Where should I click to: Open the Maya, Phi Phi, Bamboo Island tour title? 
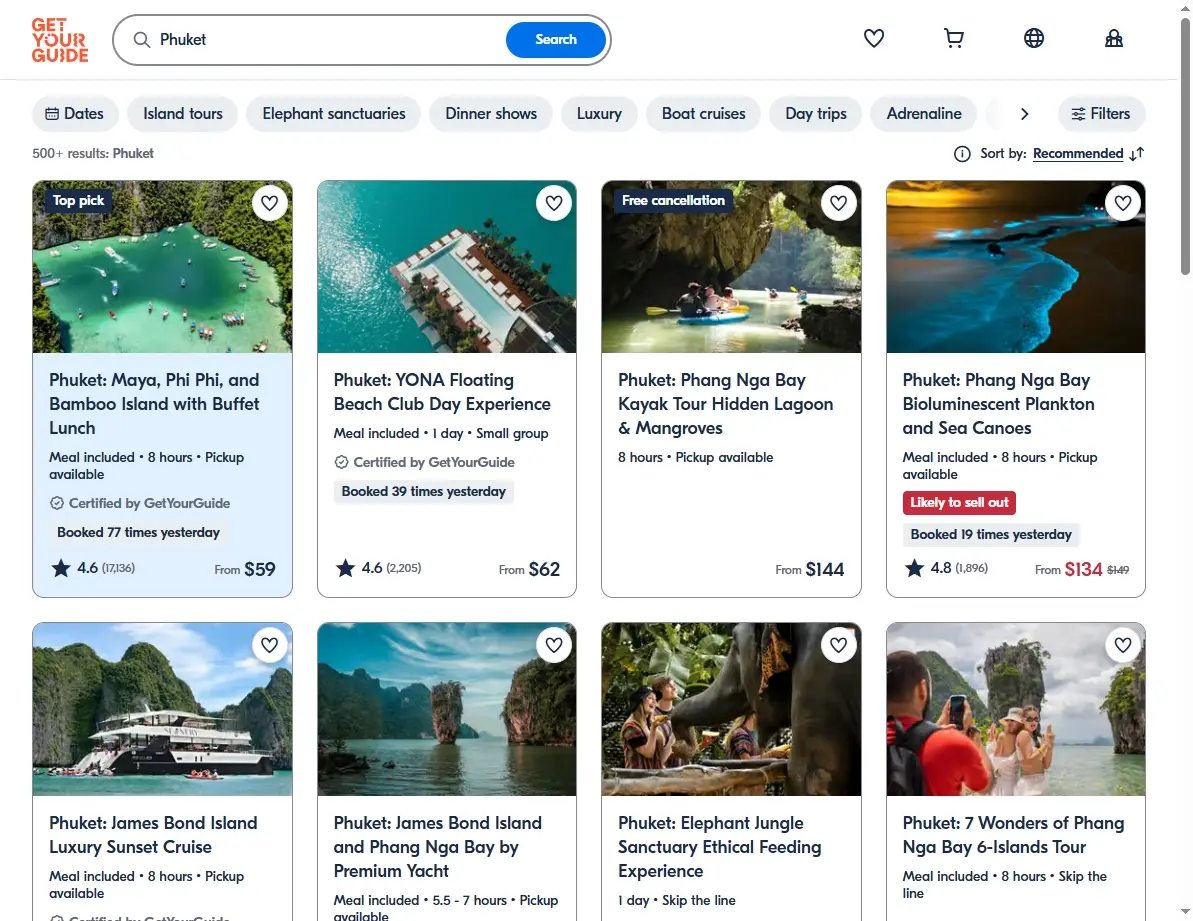pyautogui.click(x=154, y=404)
